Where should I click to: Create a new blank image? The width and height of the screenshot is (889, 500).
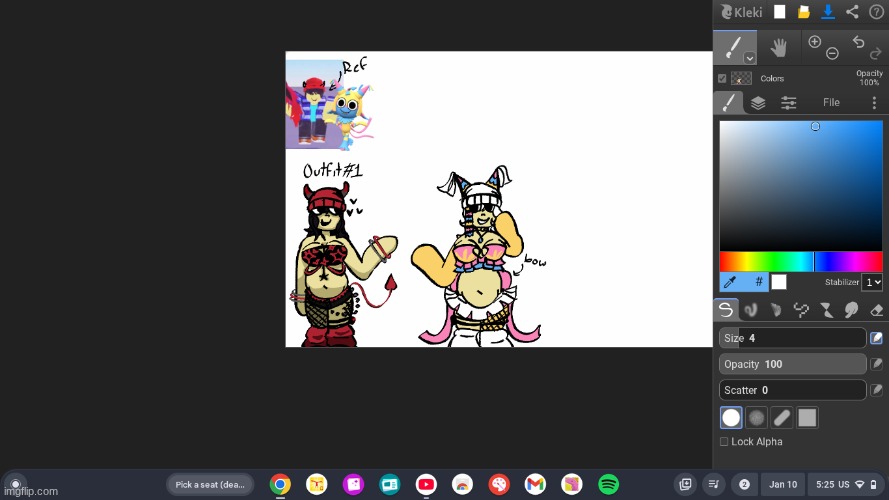(x=780, y=12)
